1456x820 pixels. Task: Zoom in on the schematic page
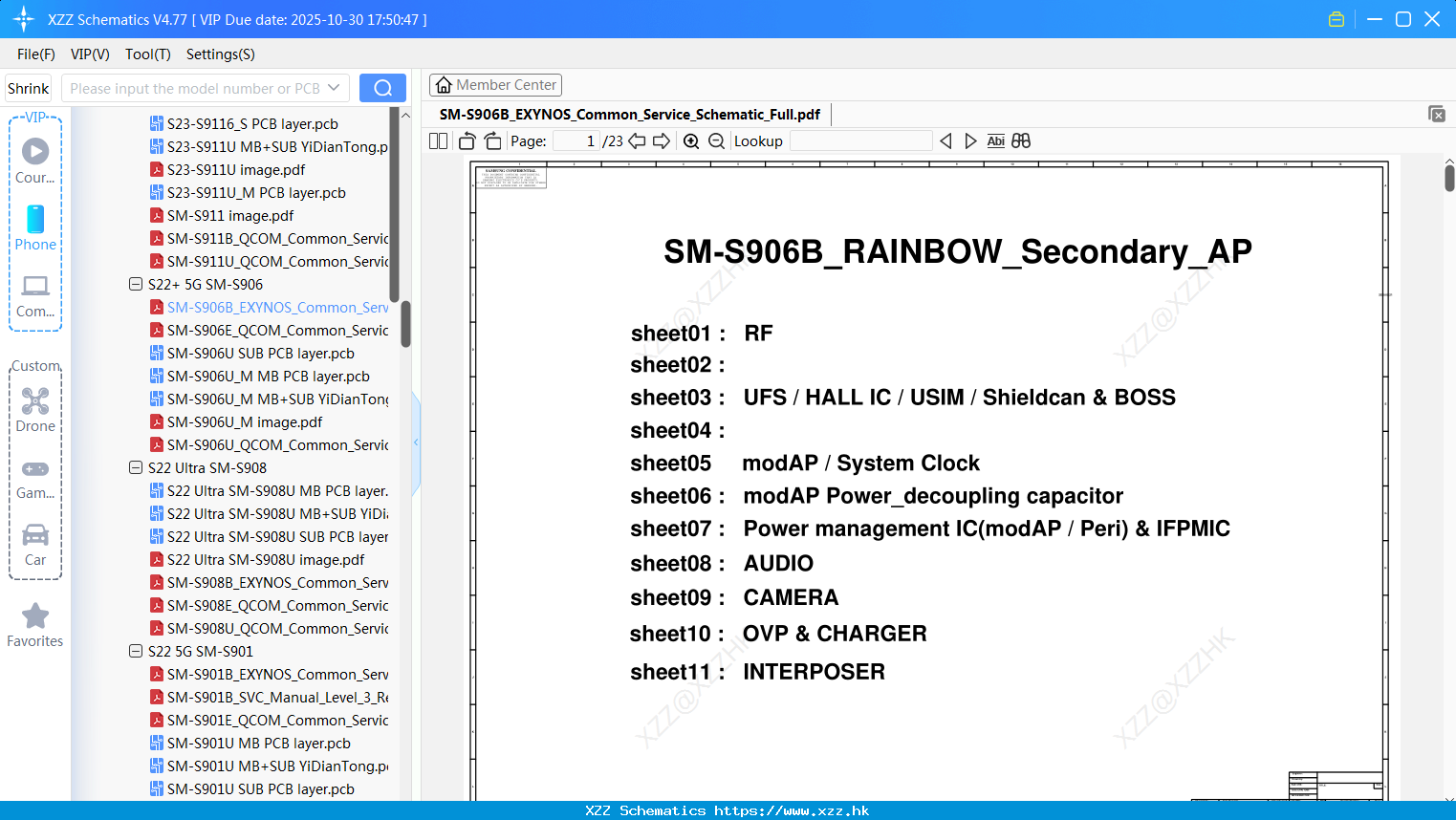(x=691, y=140)
